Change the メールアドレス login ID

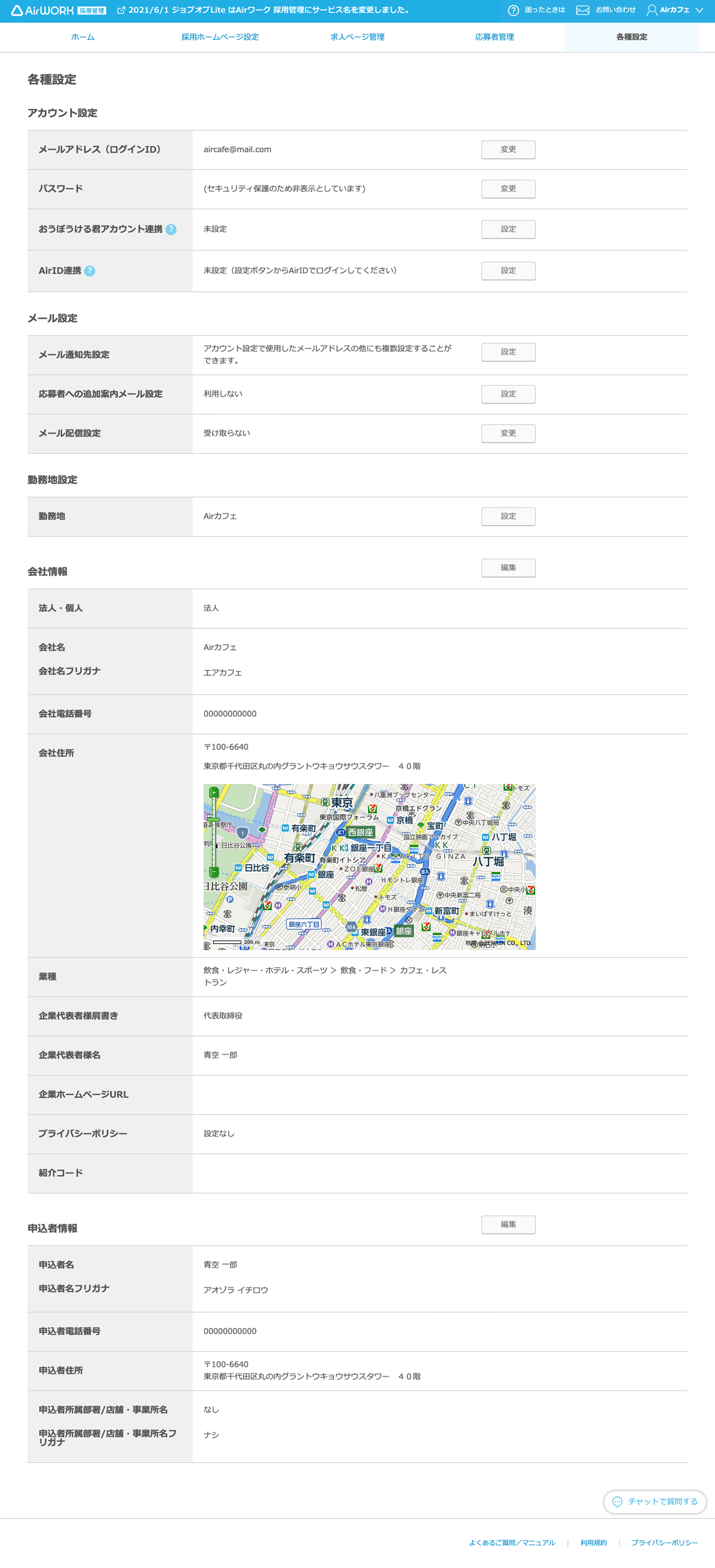point(508,150)
